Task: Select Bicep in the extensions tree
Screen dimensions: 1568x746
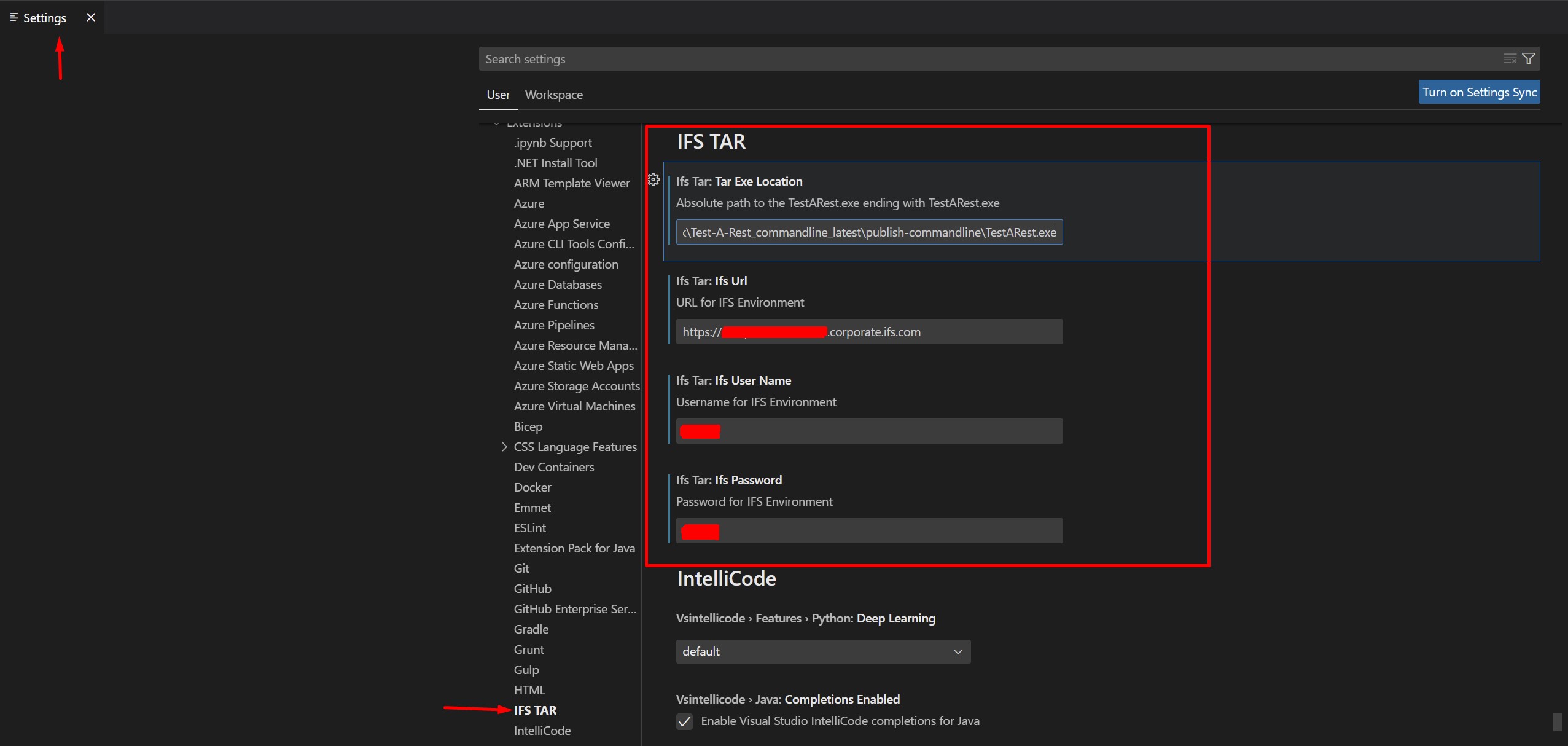Action: (x=528, y=426)
